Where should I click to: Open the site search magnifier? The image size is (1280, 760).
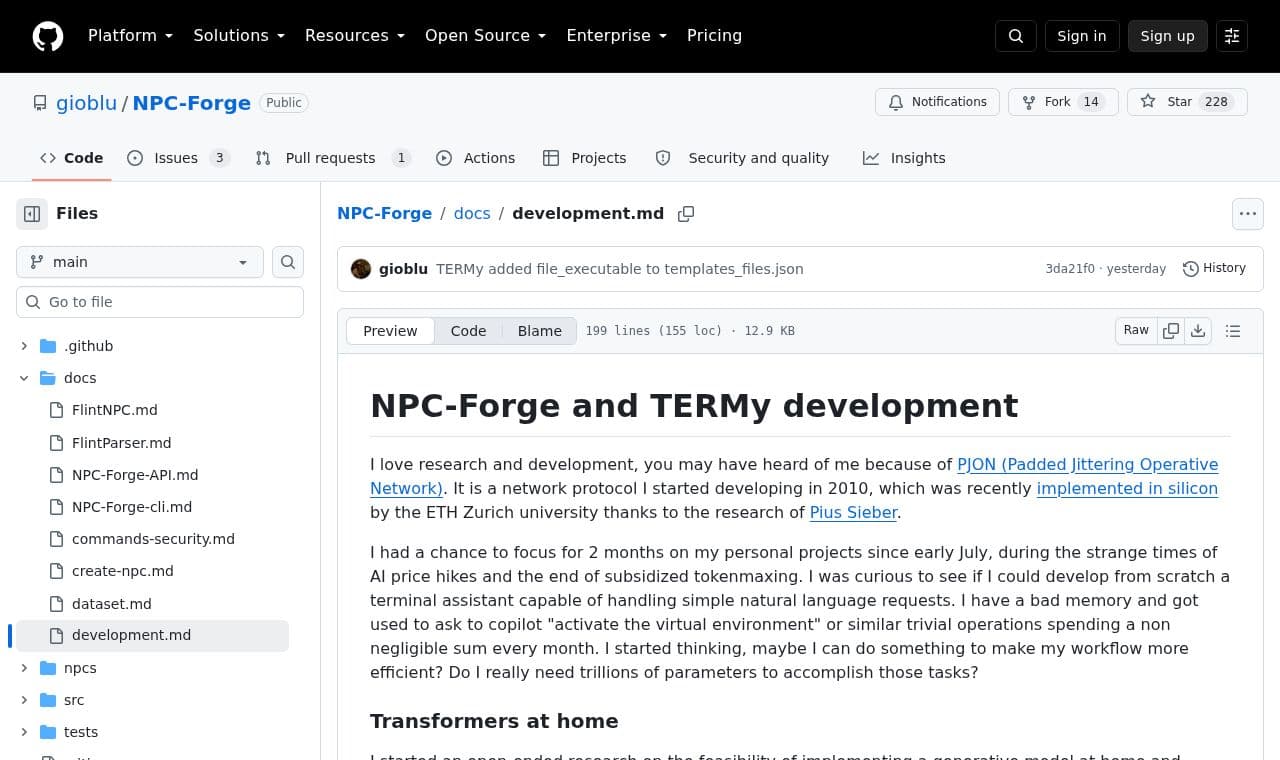[x=1016, y=36]
